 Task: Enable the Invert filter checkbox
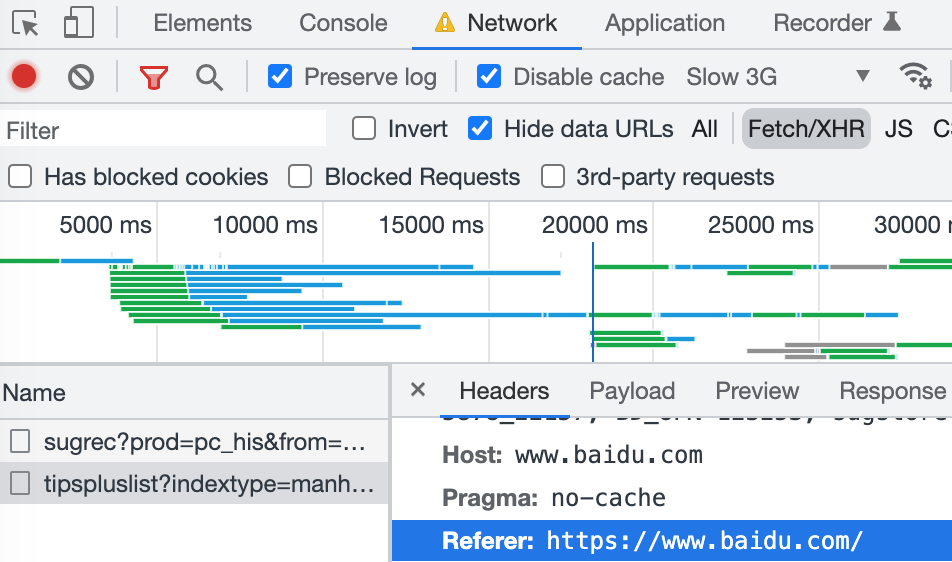point(364,128)
